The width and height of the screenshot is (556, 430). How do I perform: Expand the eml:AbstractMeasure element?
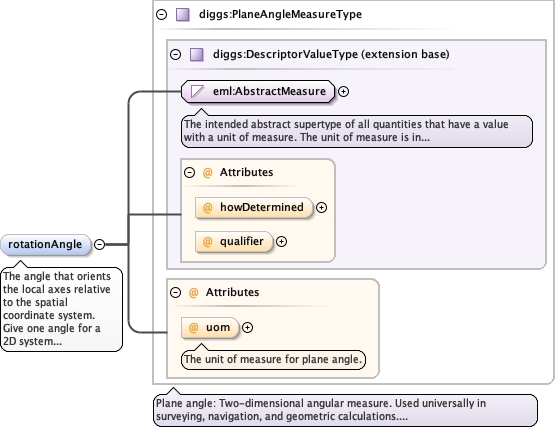[x=343, y=91]
